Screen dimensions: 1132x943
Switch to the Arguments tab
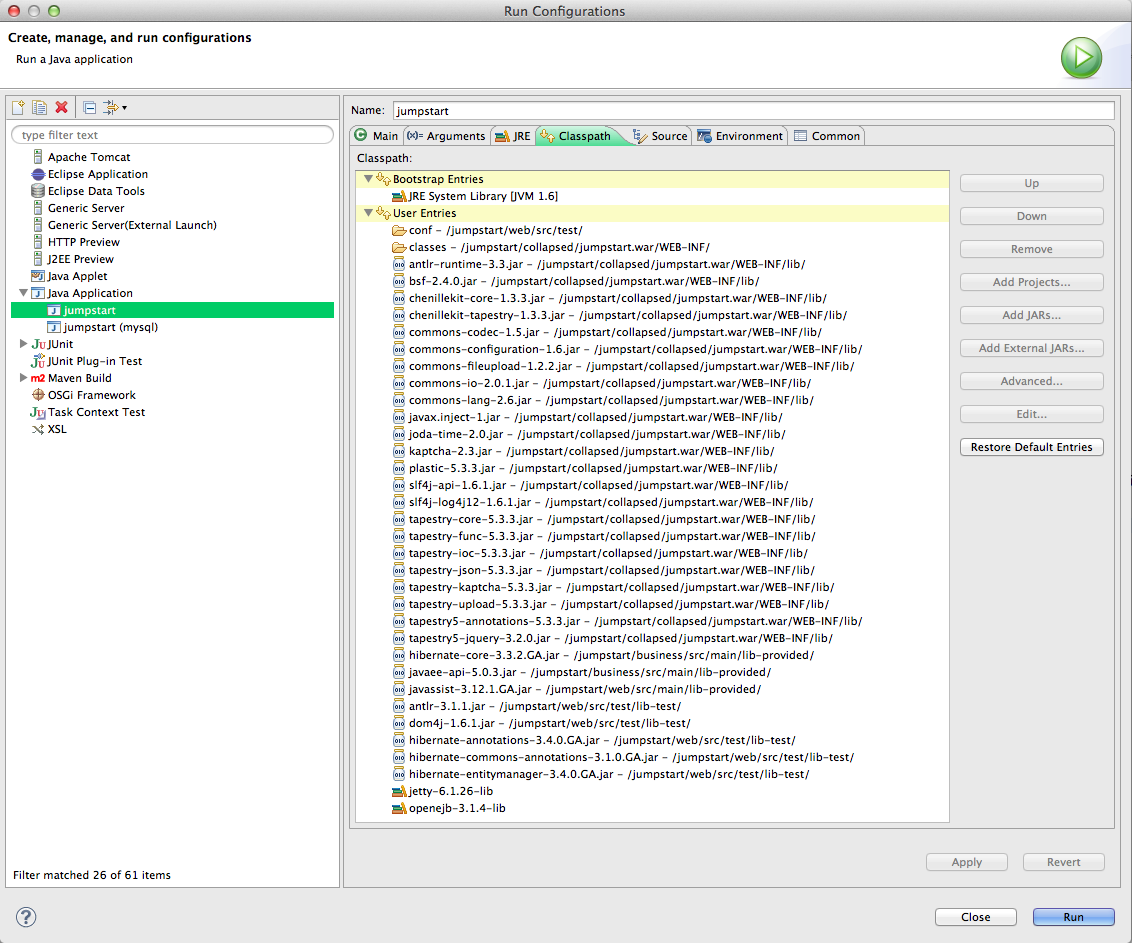[x=445, y=136]
